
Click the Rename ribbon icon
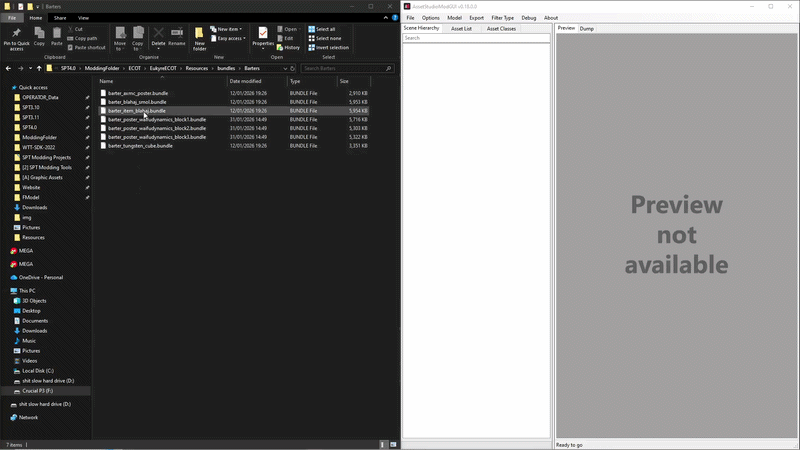click(177, 37)
